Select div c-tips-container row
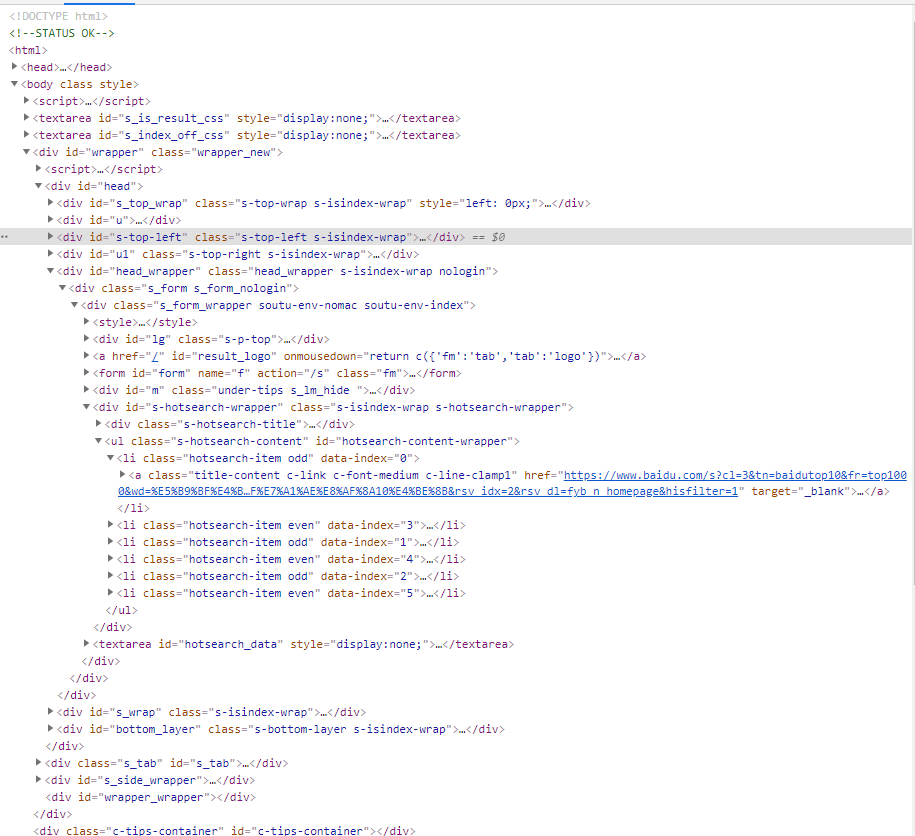This screenshot has height=836, width=915. tap(225, 830)
